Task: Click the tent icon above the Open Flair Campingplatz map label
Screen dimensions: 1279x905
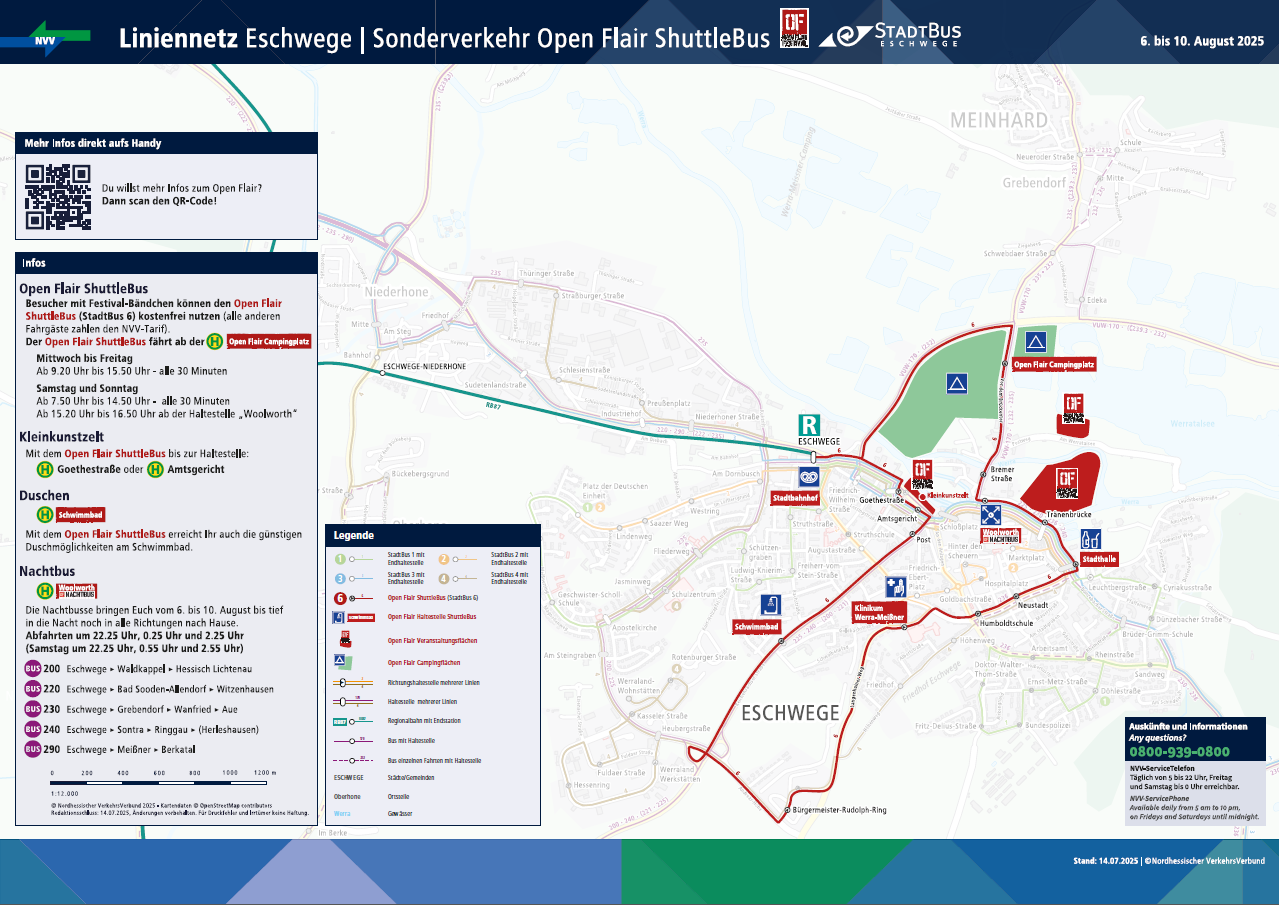Action: tap(1037, 342)
